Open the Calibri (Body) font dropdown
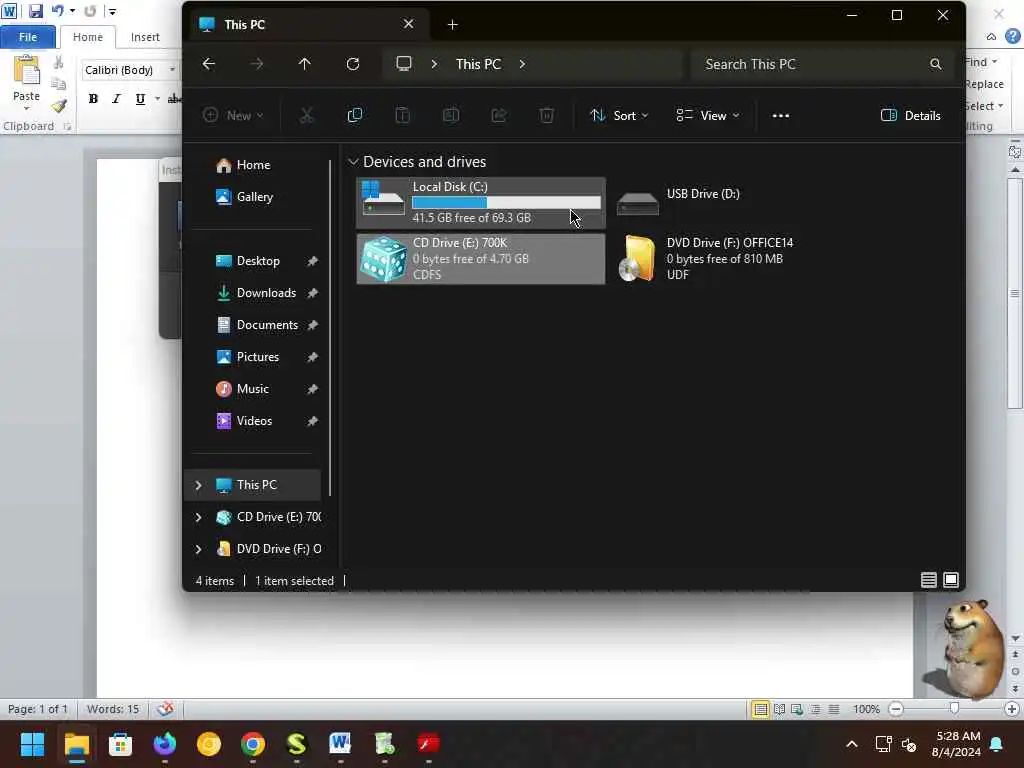This screenshot has height=768, width=1024. point(172,70)
